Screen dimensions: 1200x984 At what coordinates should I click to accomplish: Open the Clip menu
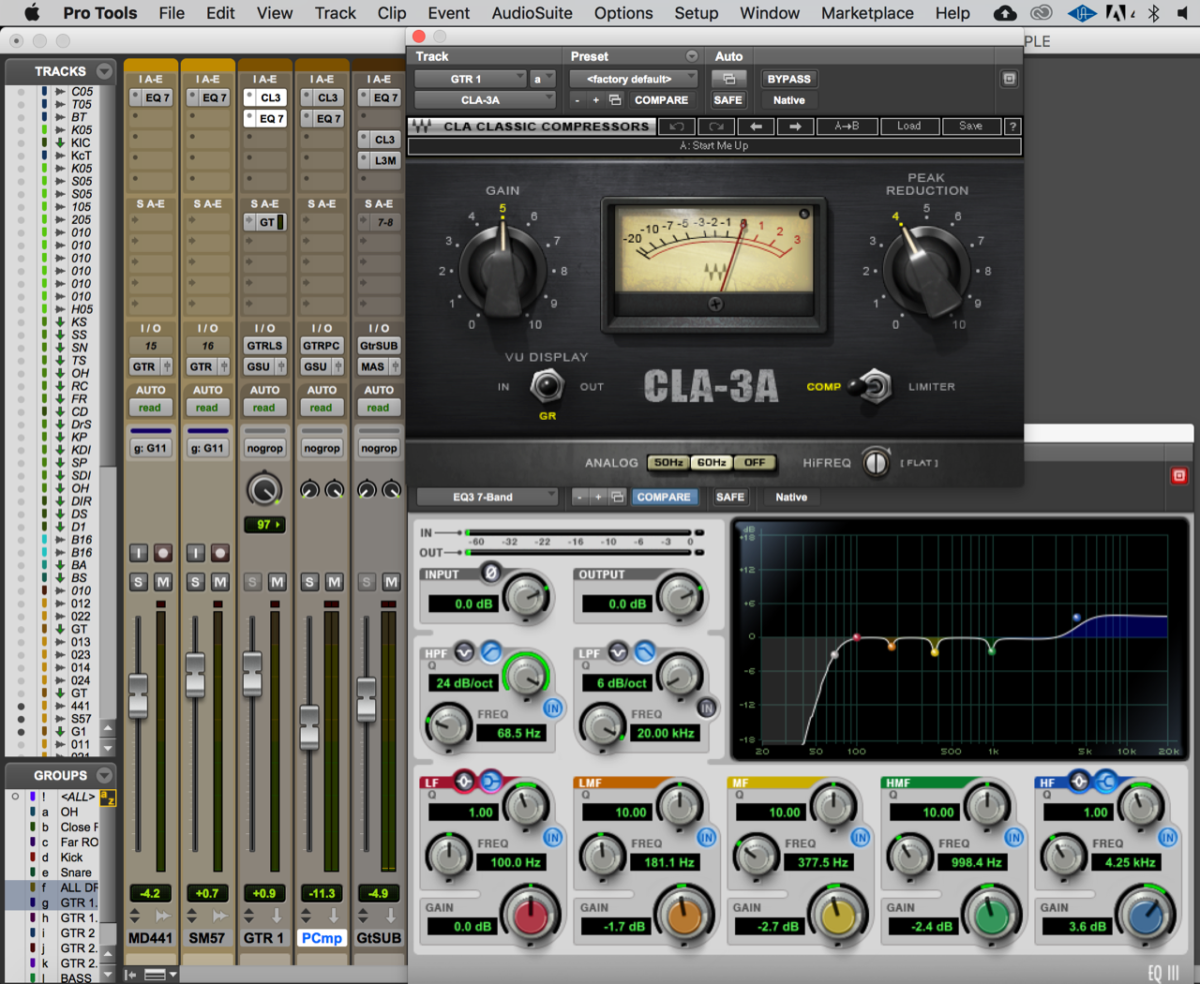point(392,13)
